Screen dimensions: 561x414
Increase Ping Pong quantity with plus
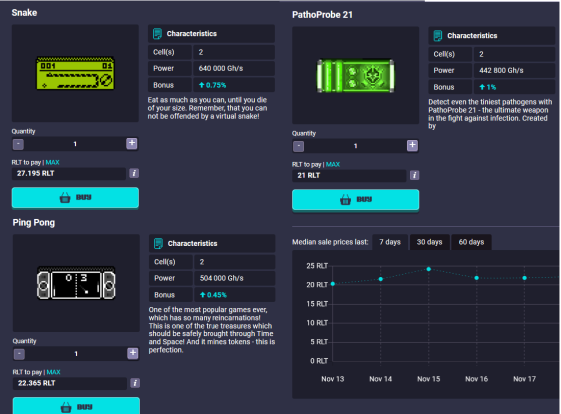pos(133,353)
